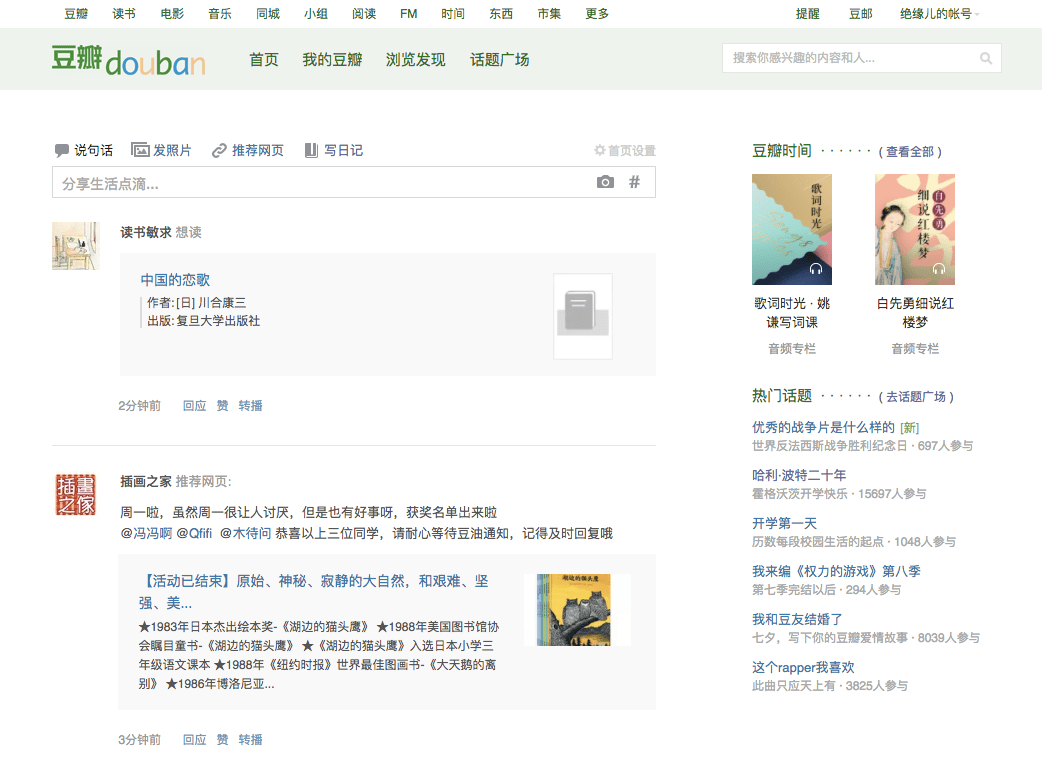Click the 写日记 notebook icon
This screenshot has width=1042, height=774.
(311, 150)
